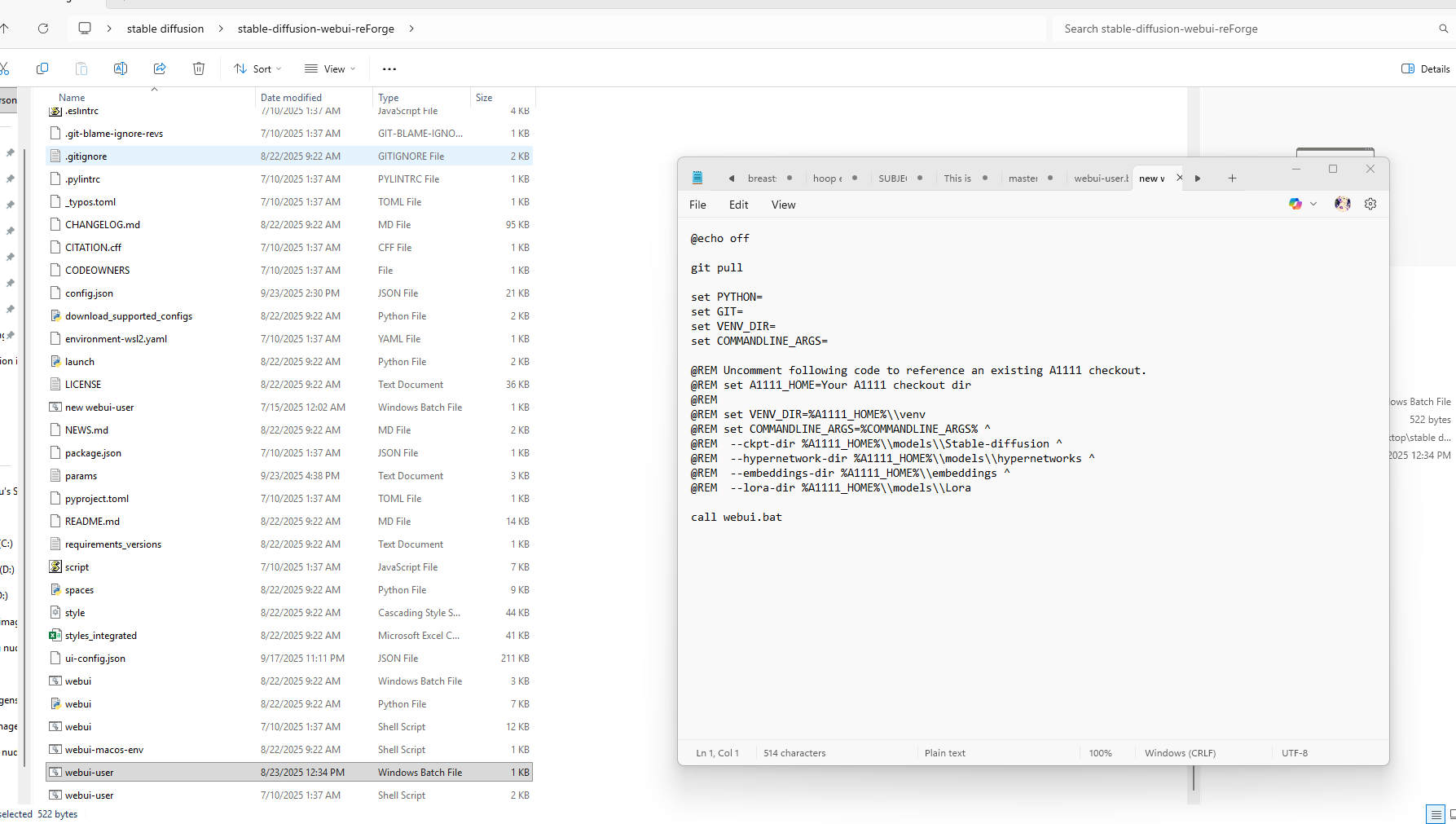
Task: Close the active 'new w' Notepad tab
Action: pos(1179,178)
